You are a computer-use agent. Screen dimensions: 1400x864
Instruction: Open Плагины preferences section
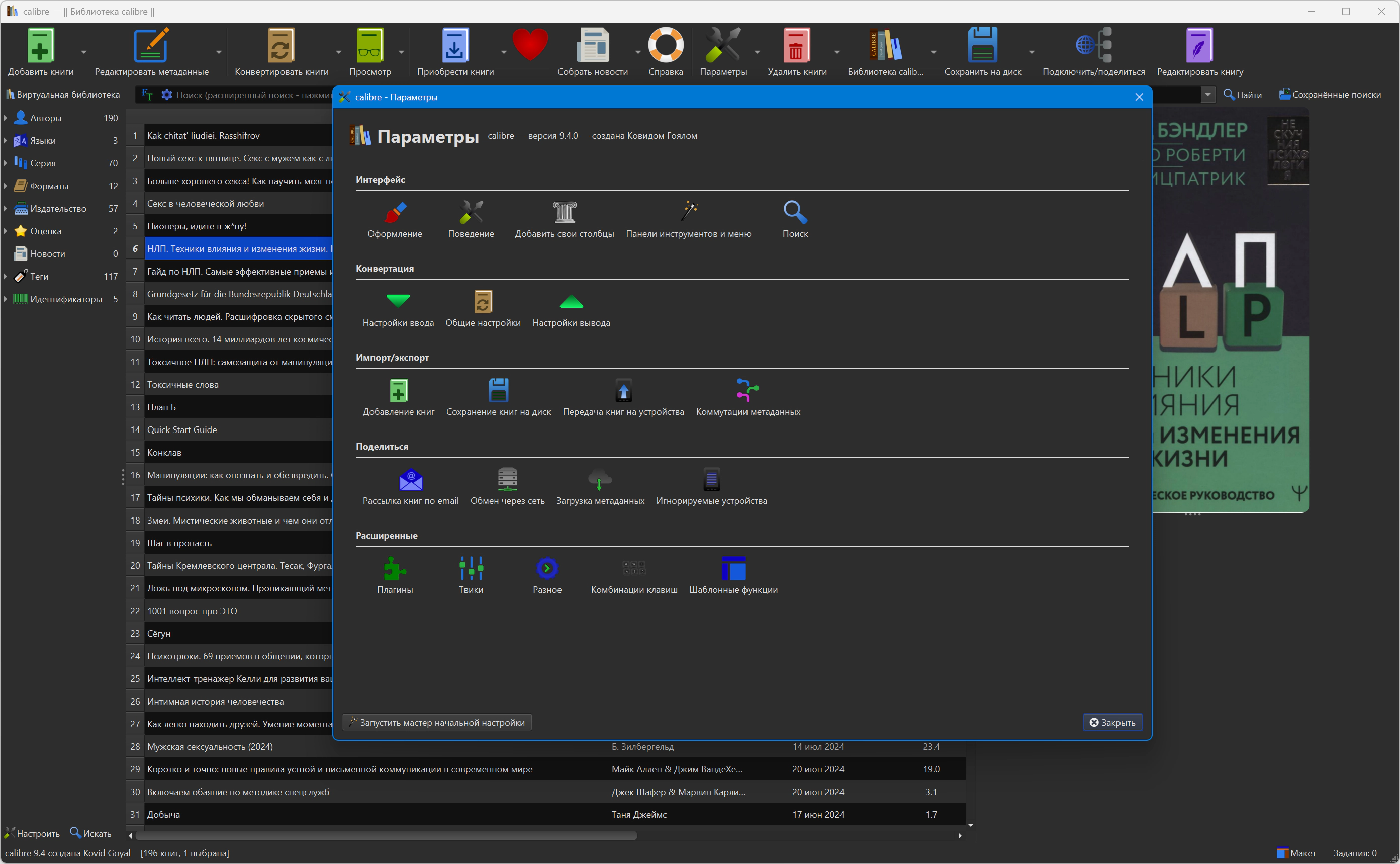(x=395, y=575)
